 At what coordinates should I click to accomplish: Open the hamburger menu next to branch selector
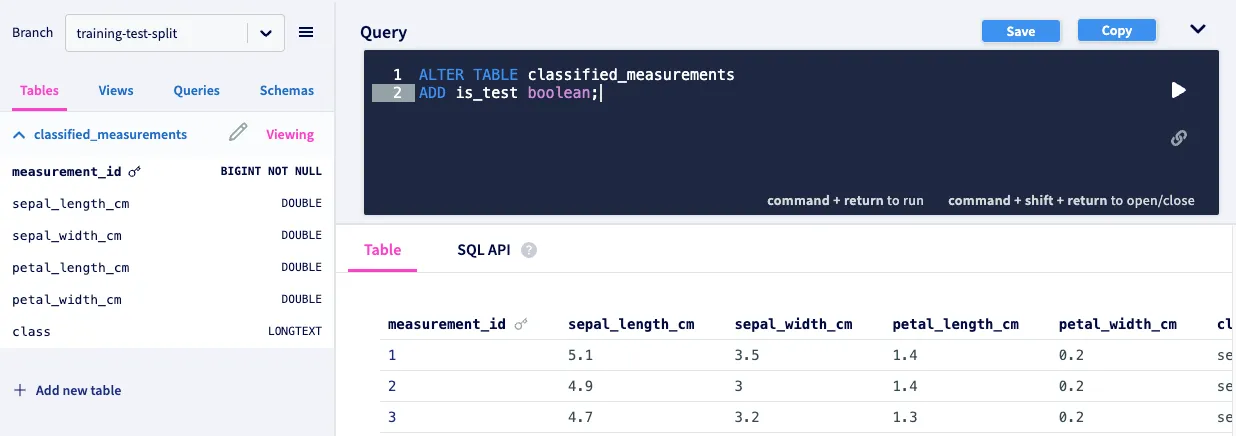tap(306, 33)
